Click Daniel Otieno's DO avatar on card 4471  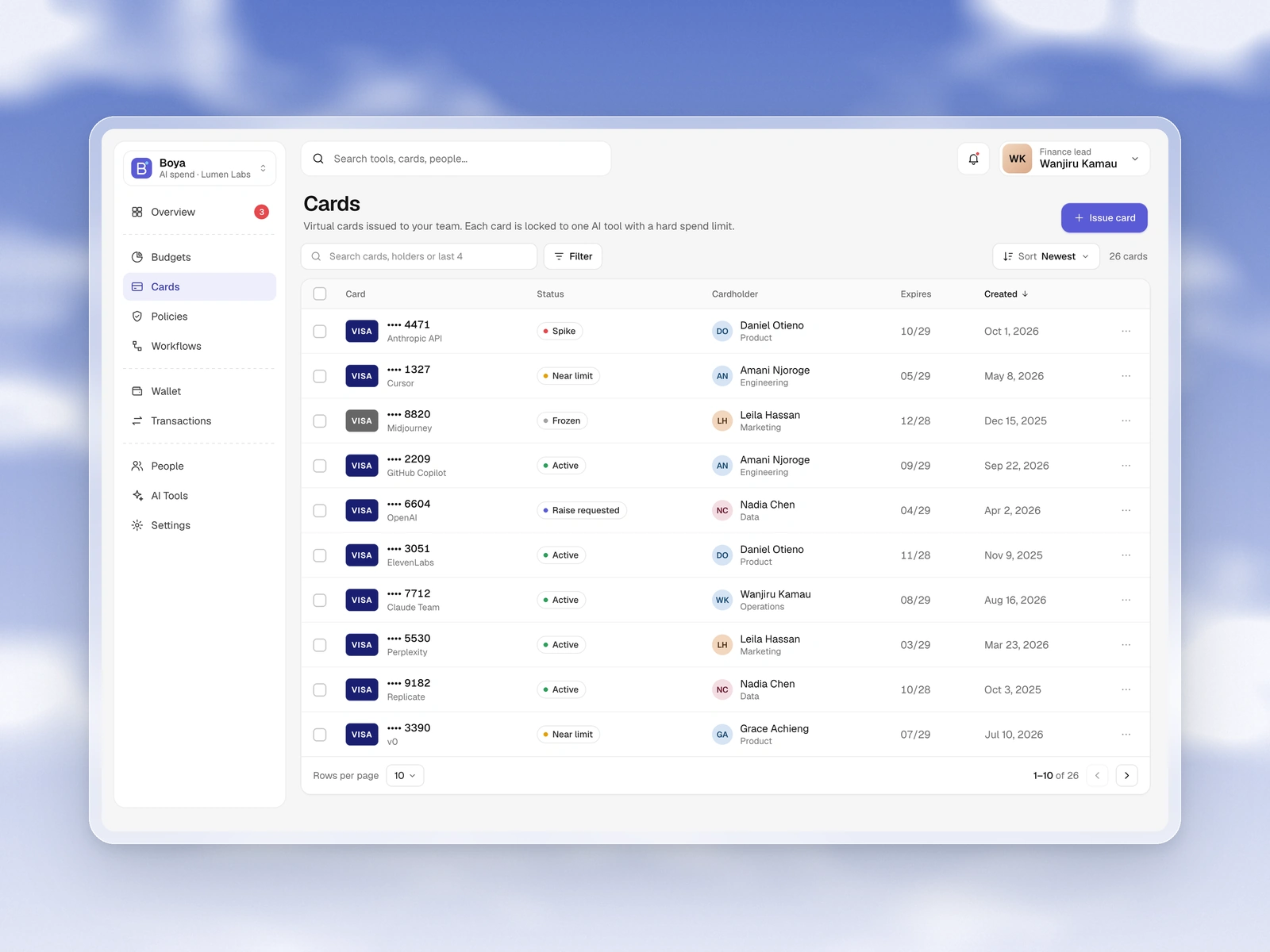722,332
